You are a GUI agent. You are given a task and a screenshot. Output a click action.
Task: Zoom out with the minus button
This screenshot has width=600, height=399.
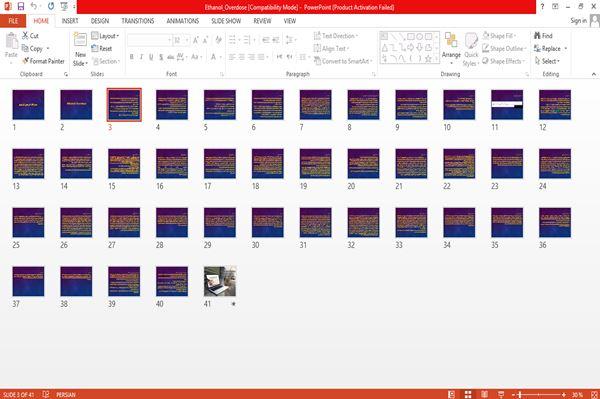[514, 394]
